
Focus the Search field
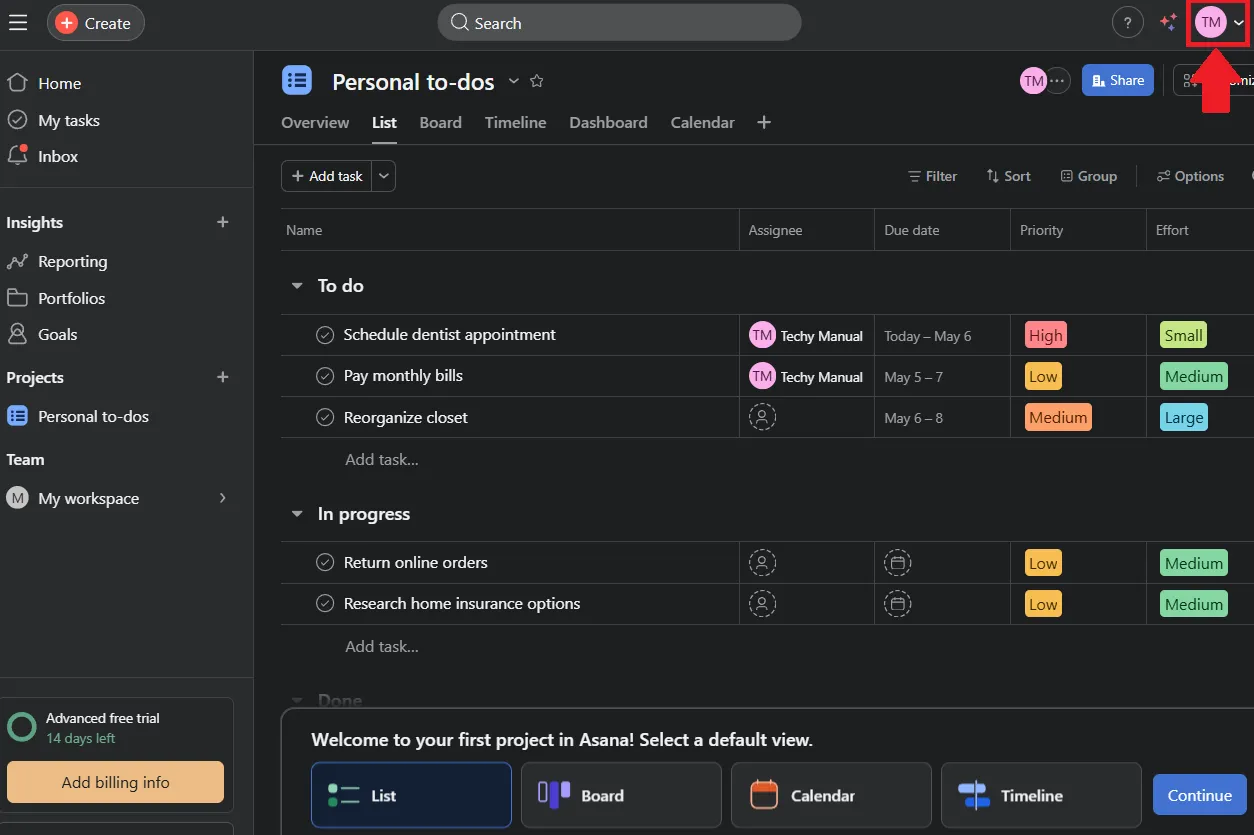pyautogui.click(x=619, y=23)
